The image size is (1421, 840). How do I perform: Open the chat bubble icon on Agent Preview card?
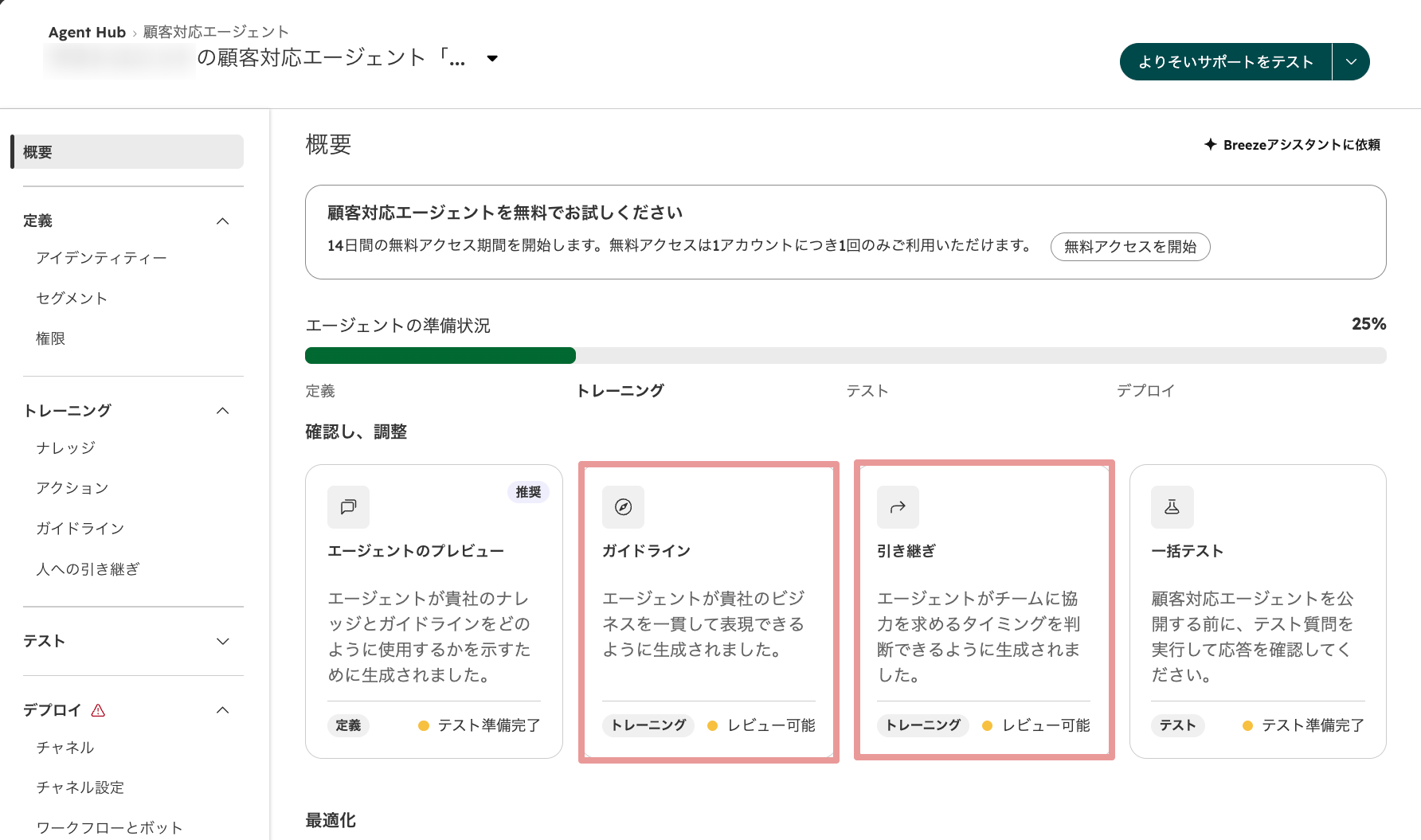[x=348, y=507]
